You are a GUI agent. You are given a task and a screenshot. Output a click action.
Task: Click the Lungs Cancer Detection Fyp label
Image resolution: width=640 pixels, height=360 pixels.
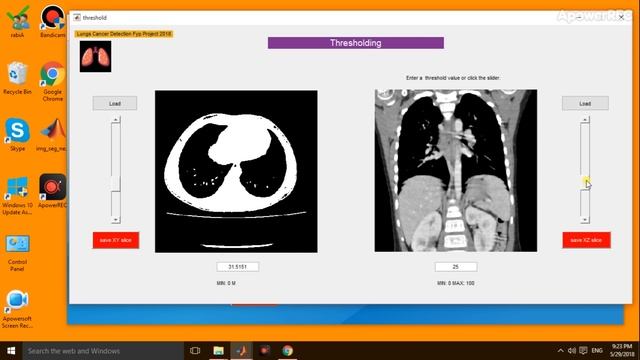point(124,34)
